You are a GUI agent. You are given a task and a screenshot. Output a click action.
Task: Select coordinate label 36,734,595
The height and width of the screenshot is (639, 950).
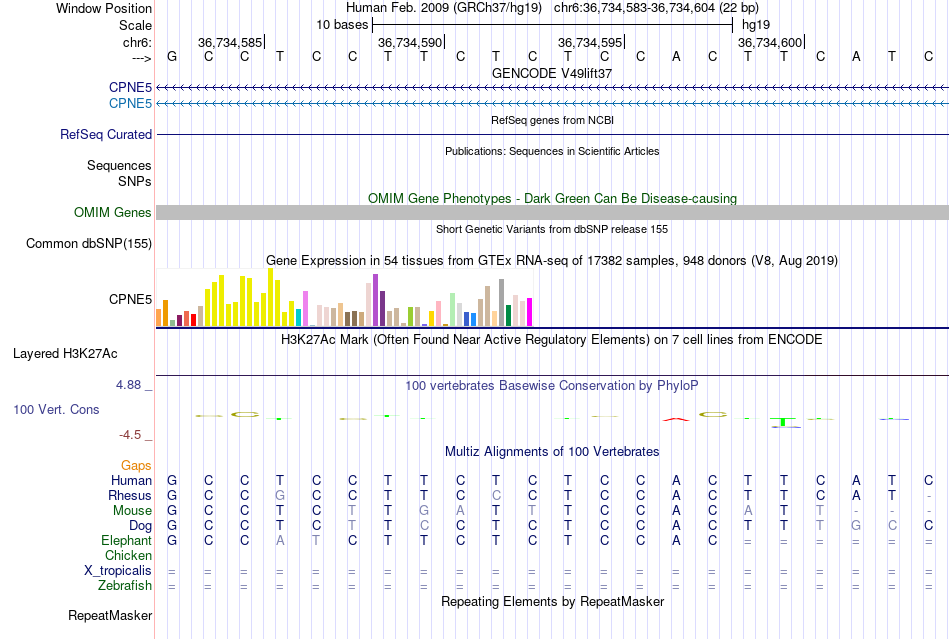590,42
